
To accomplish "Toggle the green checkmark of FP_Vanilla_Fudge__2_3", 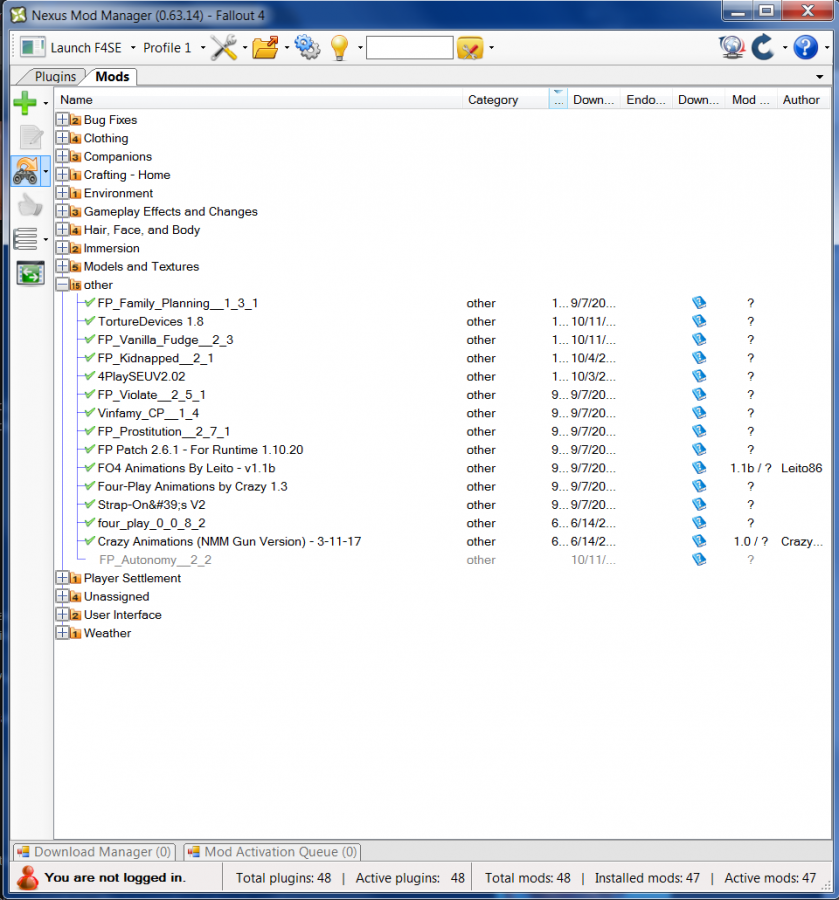I will pyautogui.click(x=90, y=339).
